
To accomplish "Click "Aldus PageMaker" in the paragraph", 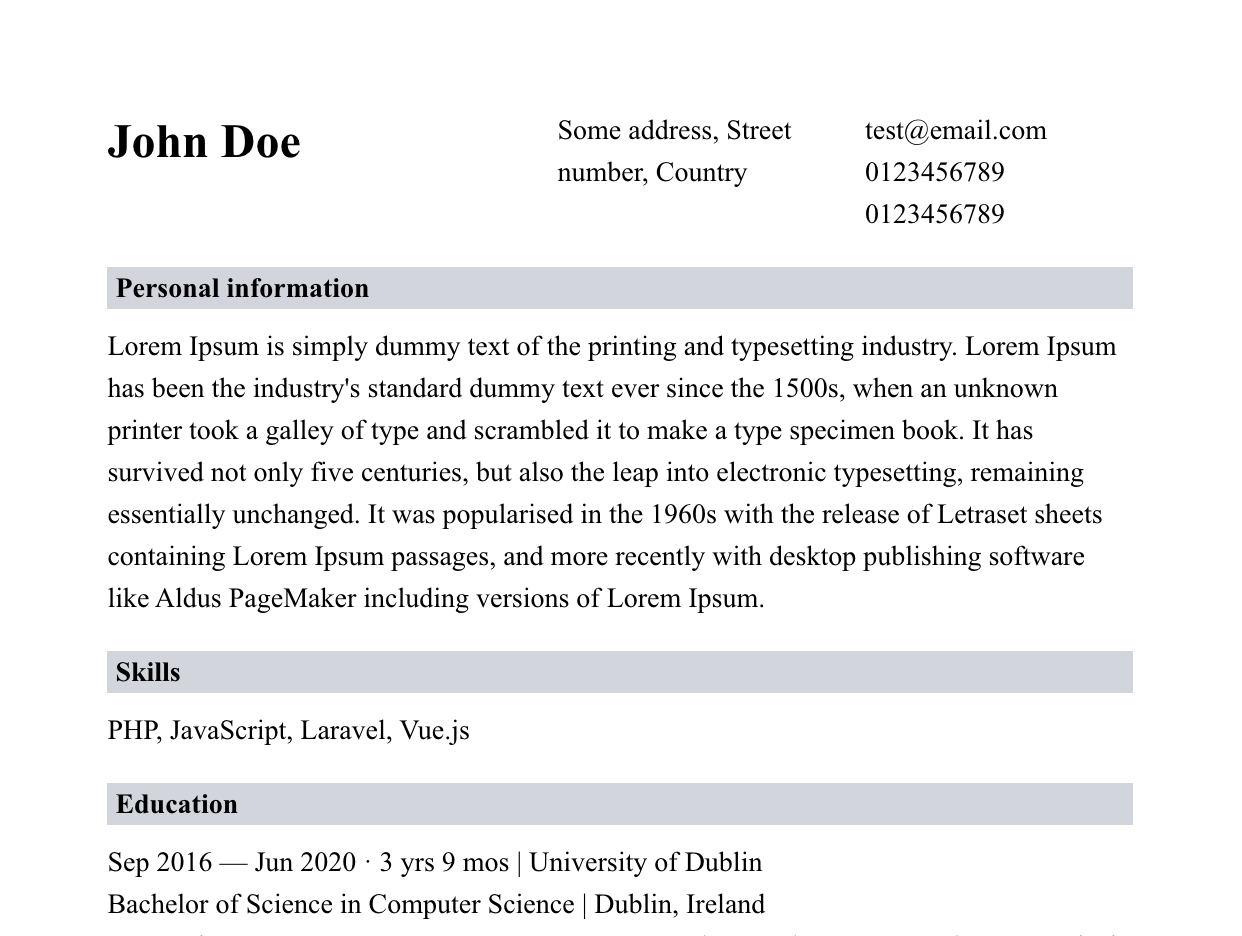I will click(255, 599).
